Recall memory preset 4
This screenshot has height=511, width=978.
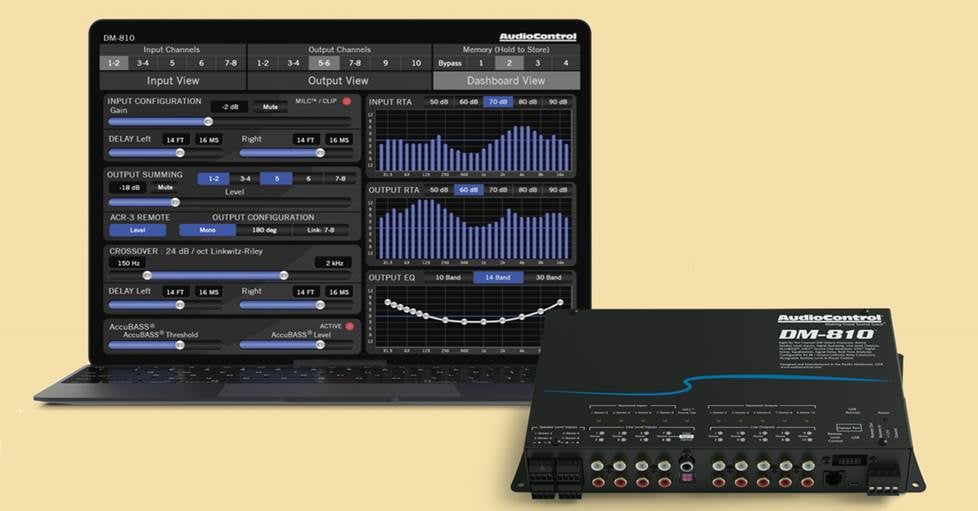point(566,63)
